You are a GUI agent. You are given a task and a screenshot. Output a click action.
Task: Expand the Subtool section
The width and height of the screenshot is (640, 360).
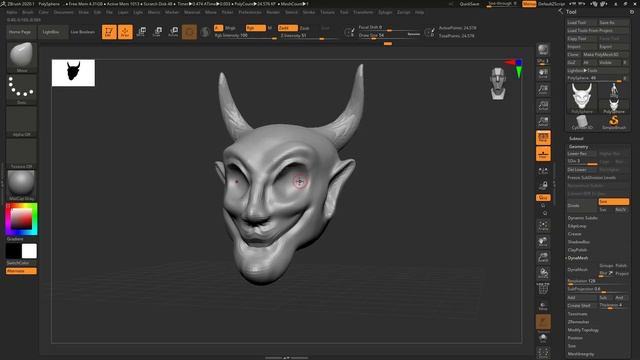[576, 139]
